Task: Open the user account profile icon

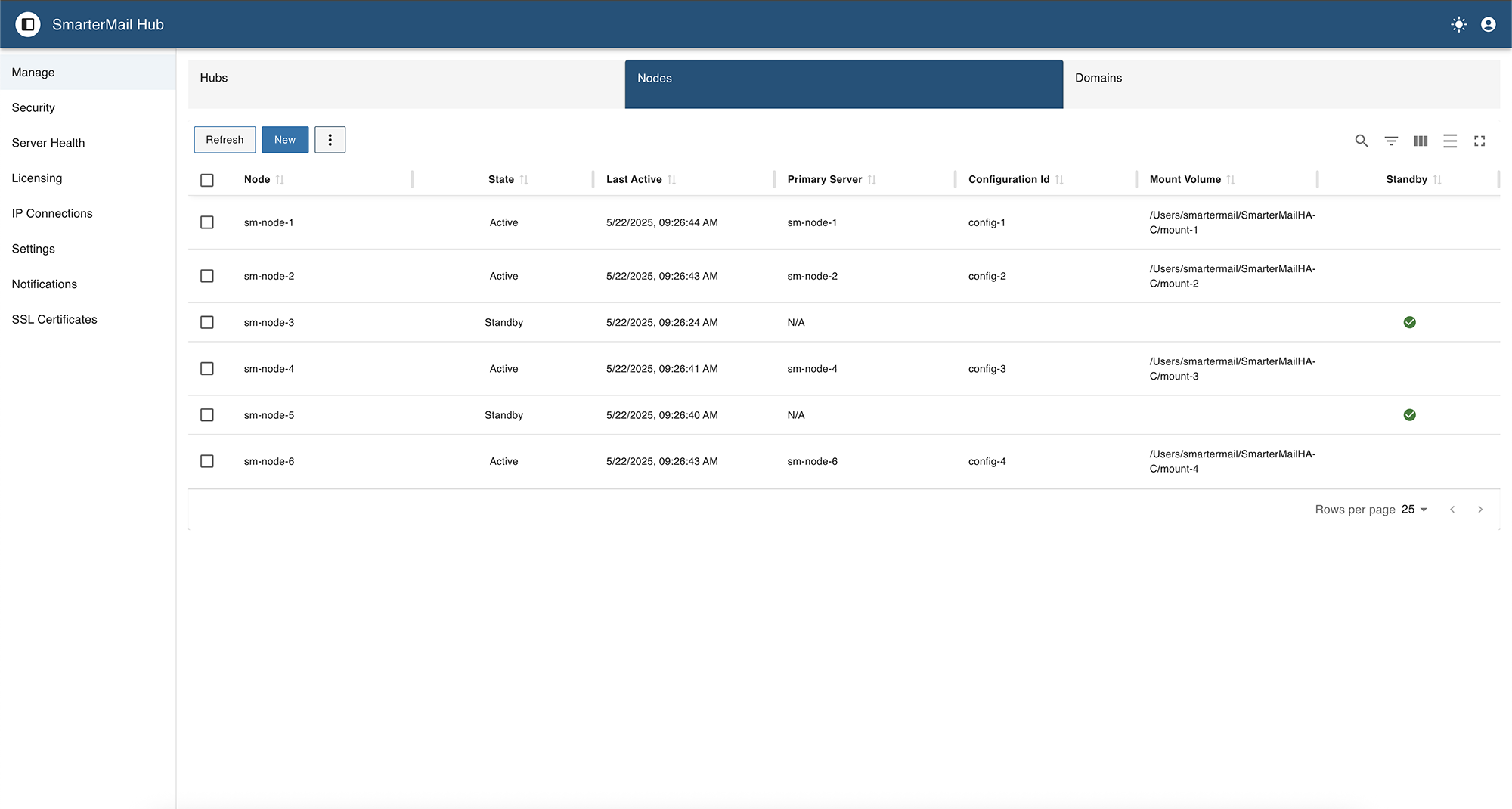Action: (x=1489, y=24)
